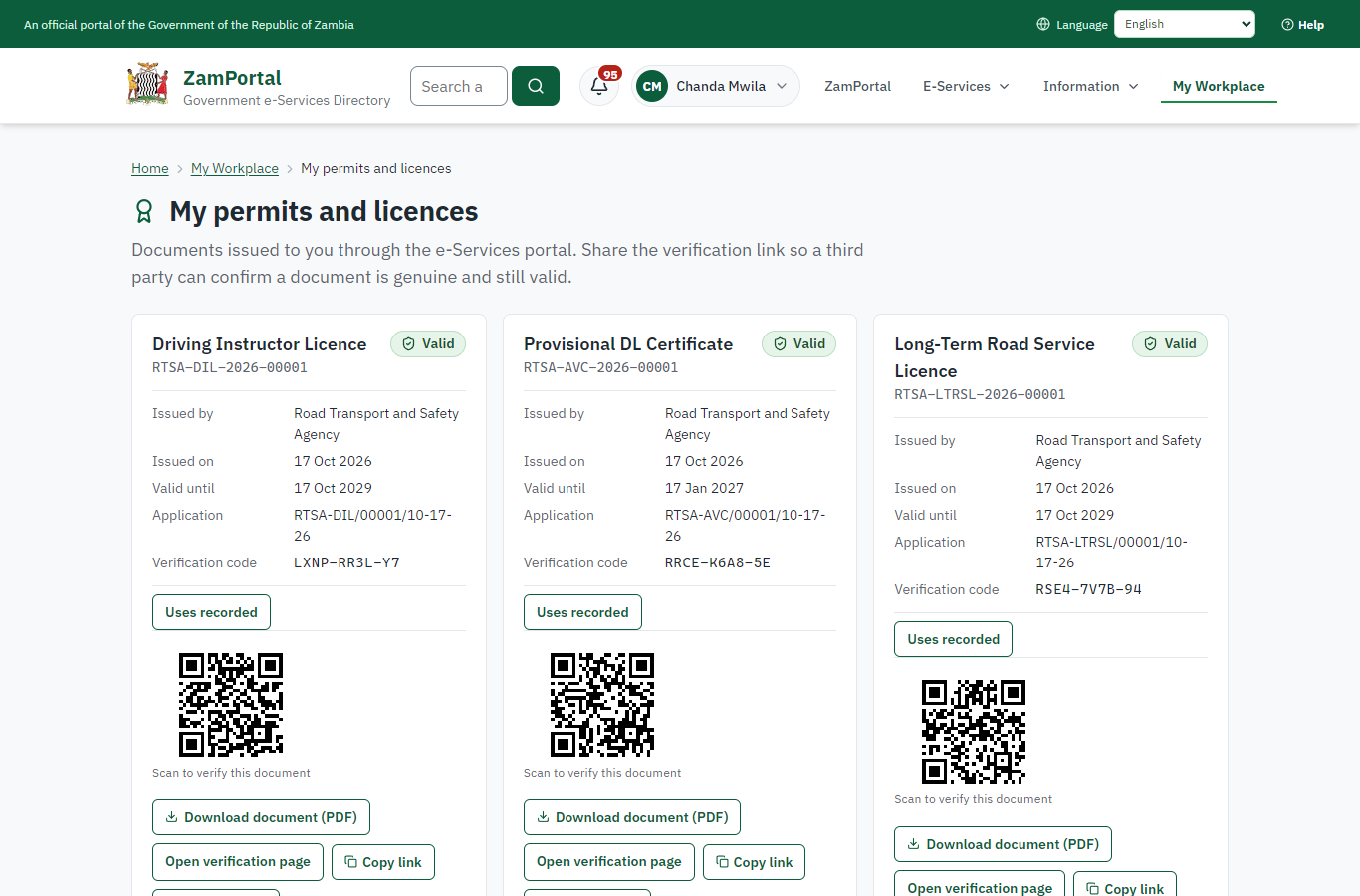Expand the Information menu
Image resolution: width=1360 pixels, height=896 pixels.
pyautogui.click(x=1090, y=86)
